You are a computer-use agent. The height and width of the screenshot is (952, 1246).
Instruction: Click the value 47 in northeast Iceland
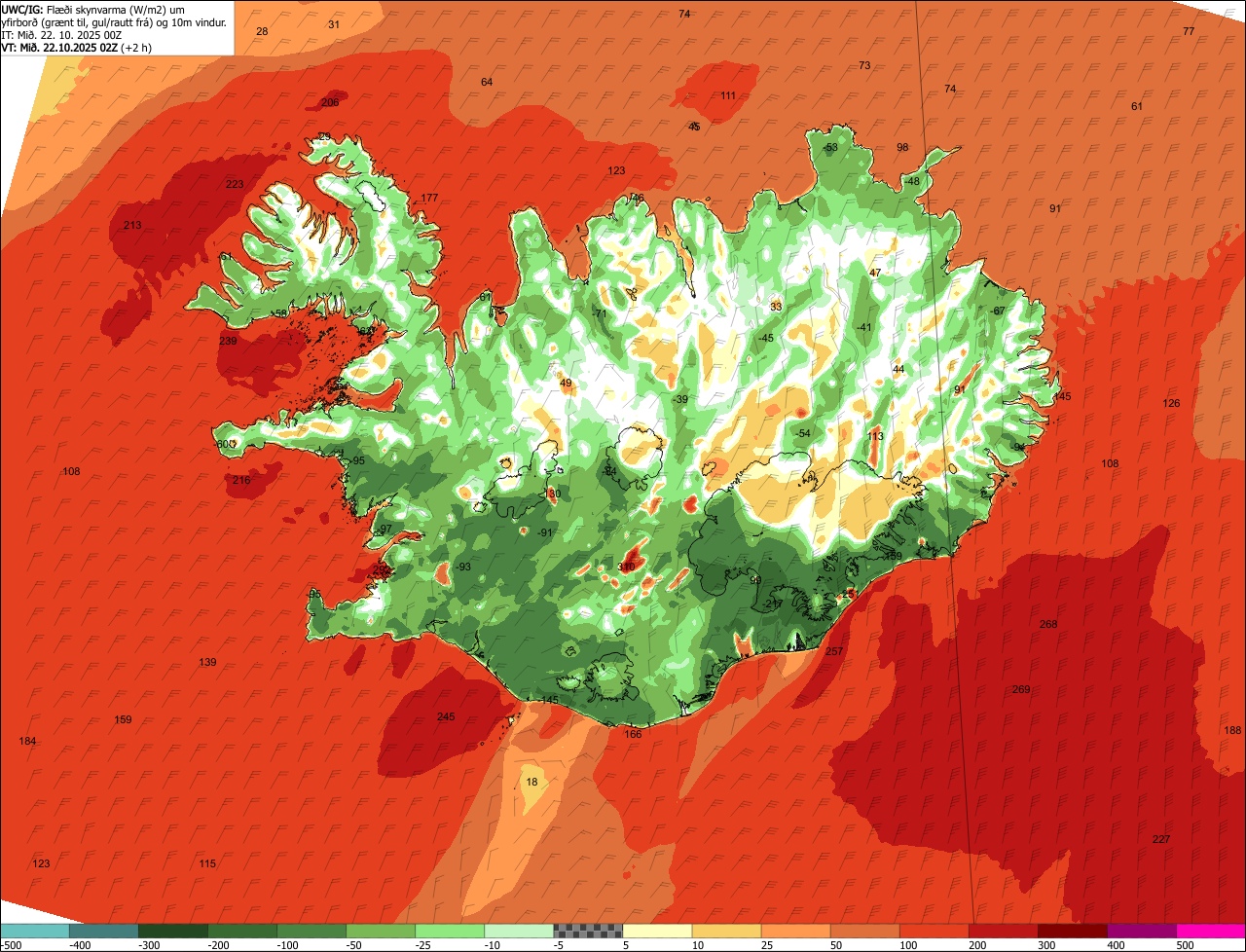pyautogui.click(x=875, y=273)
